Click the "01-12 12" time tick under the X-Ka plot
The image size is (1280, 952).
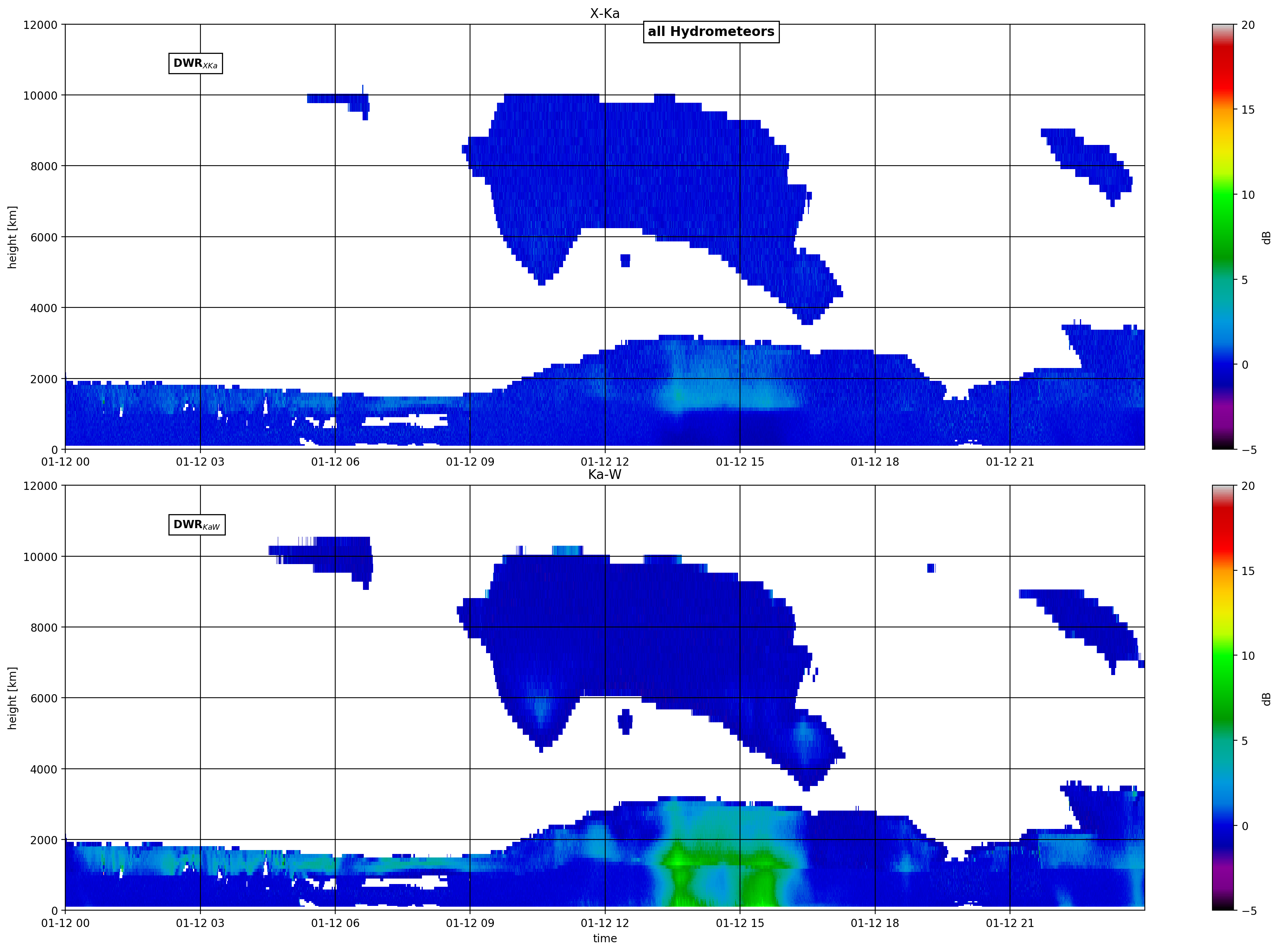pyautogui.click(x=604, y=462)
